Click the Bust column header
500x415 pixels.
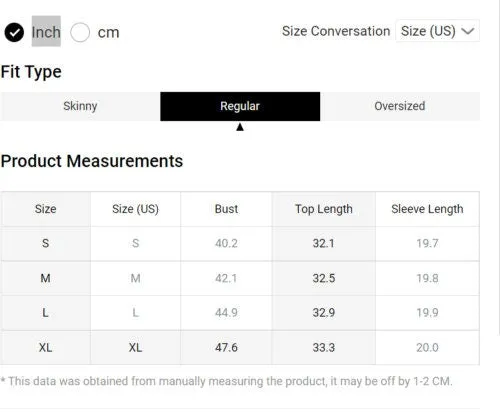click(226, 209)
